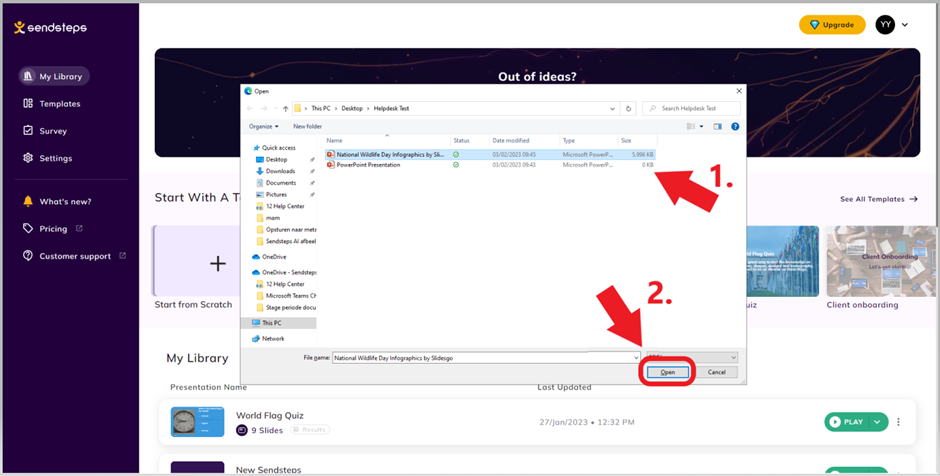
Task: Click the Change your view icon
Action: (x=691, y=126)
